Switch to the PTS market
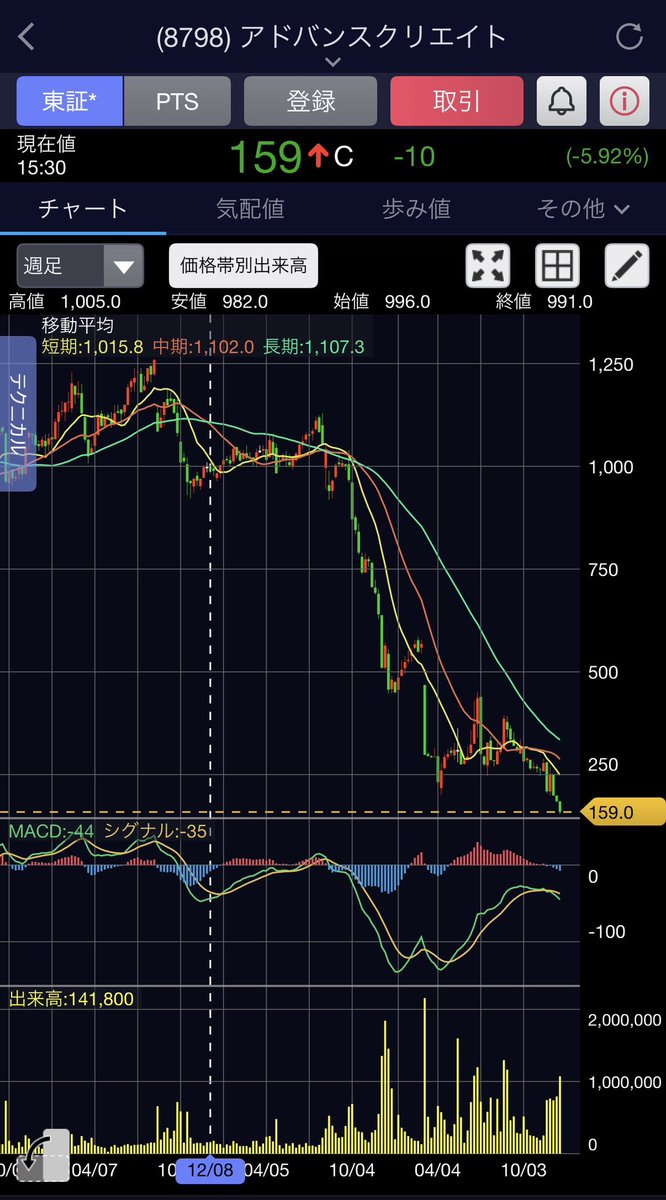Screen dimensions: 666x1200 177,101
